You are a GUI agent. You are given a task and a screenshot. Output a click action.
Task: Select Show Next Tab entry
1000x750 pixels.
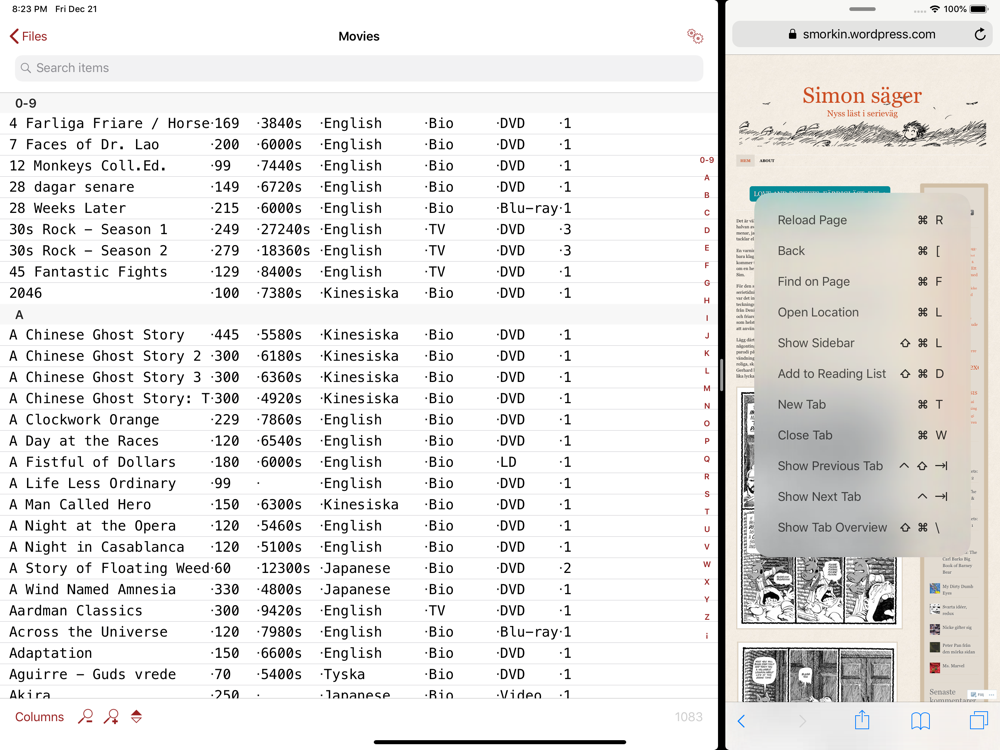click(862, 496)
